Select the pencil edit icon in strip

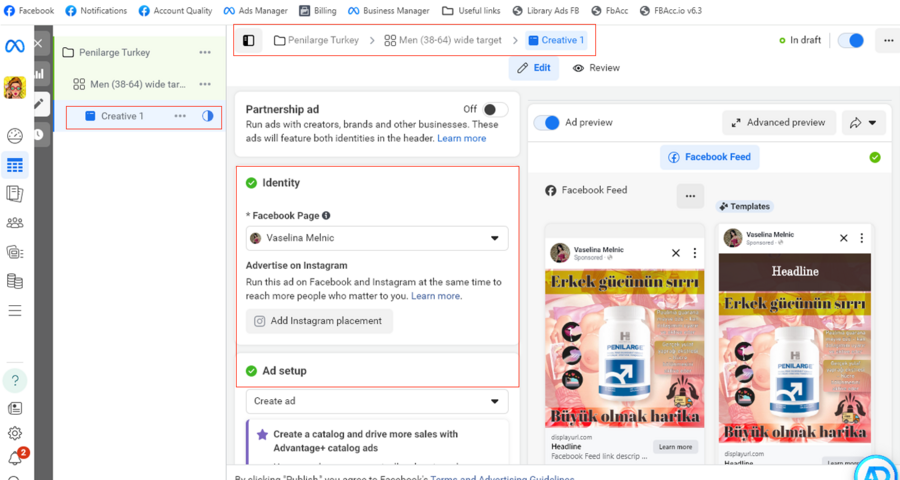[38, 104]
